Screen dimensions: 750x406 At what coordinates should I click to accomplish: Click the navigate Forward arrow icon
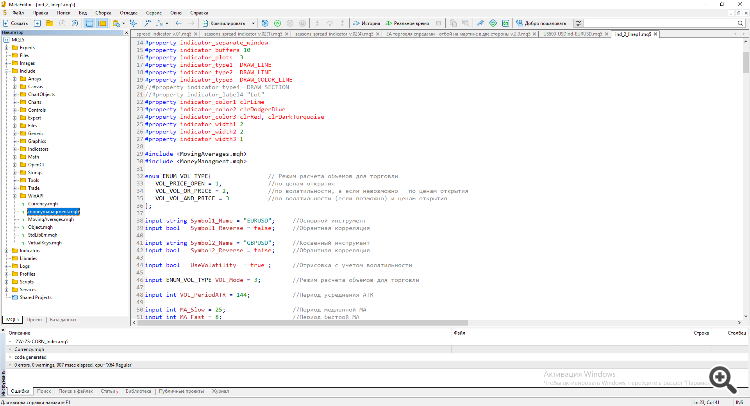pyautogui.click(x=190, y=21)
